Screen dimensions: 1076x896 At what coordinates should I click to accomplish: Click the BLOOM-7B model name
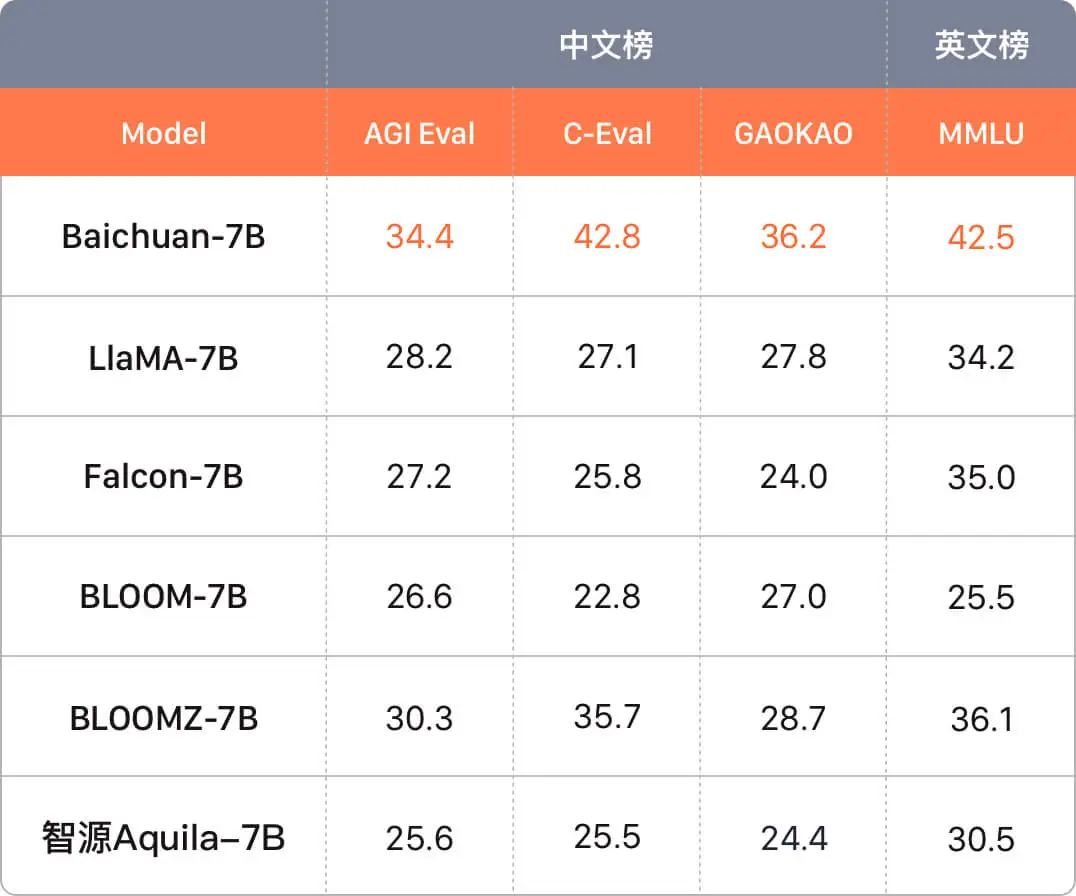[x=163, y=597]
